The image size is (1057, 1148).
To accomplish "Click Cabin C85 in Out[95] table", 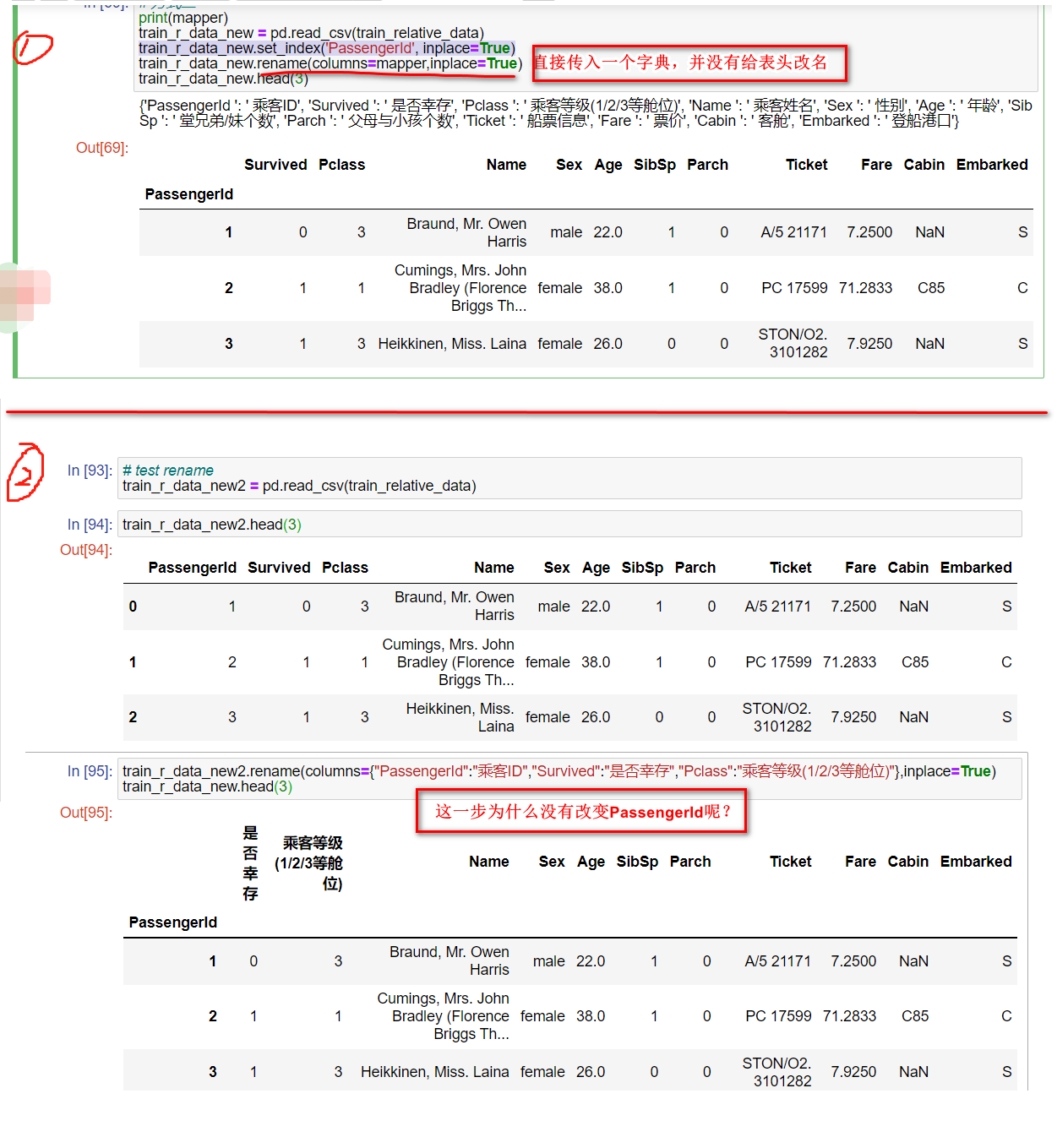I will point(915,1016).
